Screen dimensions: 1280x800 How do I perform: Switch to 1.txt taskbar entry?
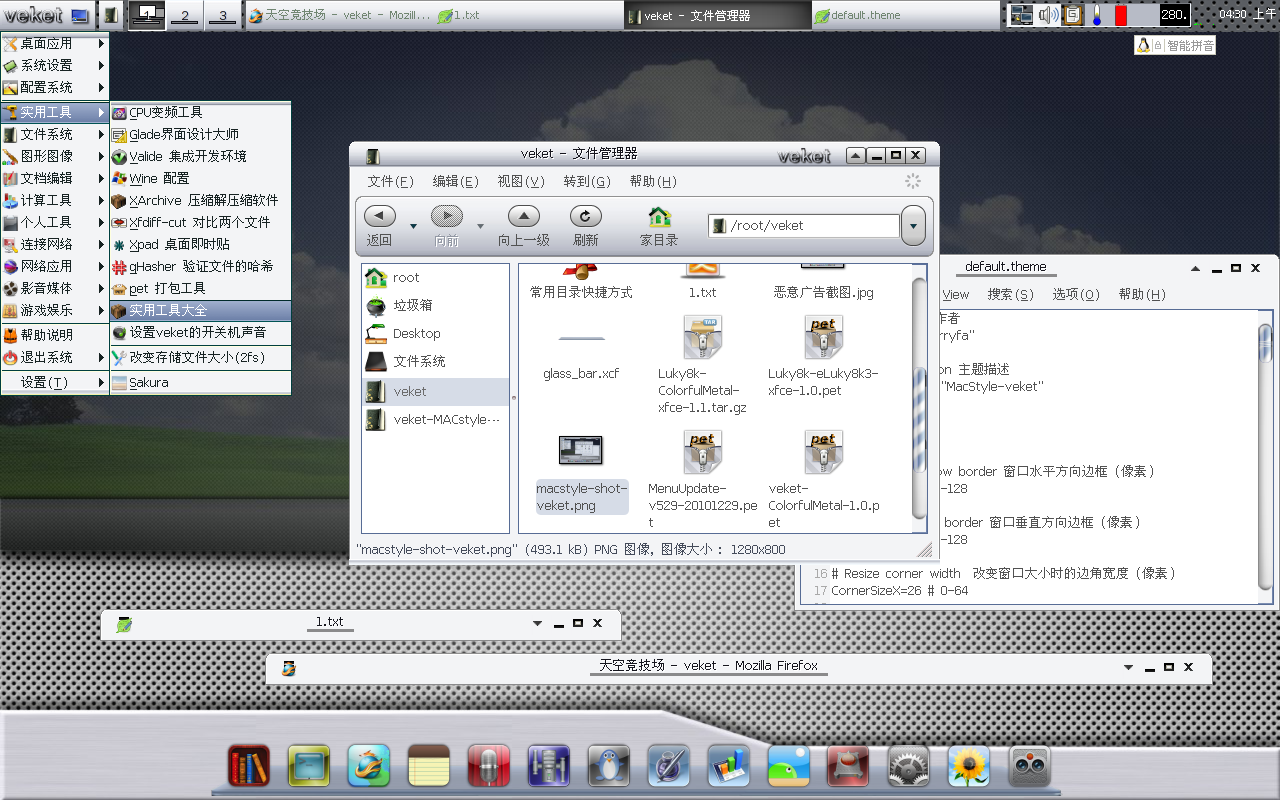click(530, 15)
